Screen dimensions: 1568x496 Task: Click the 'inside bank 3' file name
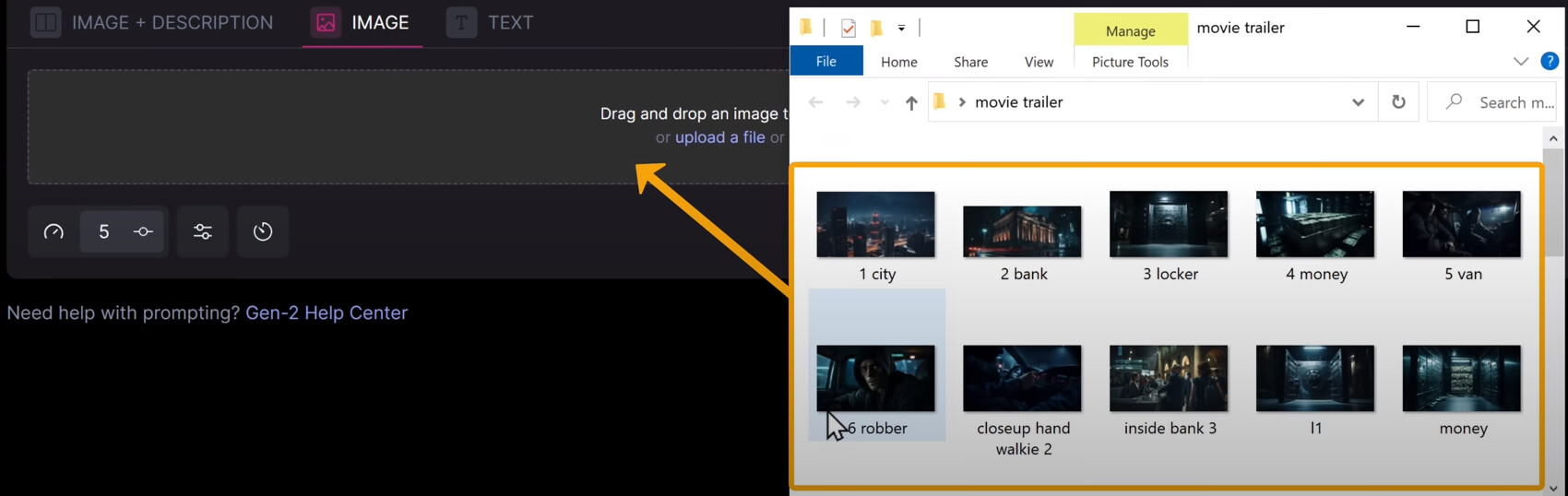click(x=1170, y=428)
